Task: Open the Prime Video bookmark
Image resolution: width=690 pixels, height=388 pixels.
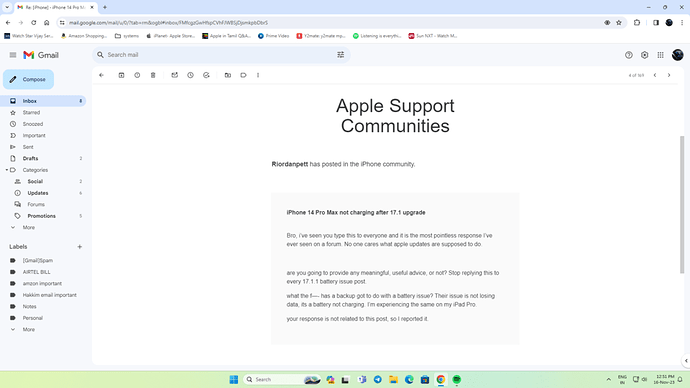Action: (273, 36)
